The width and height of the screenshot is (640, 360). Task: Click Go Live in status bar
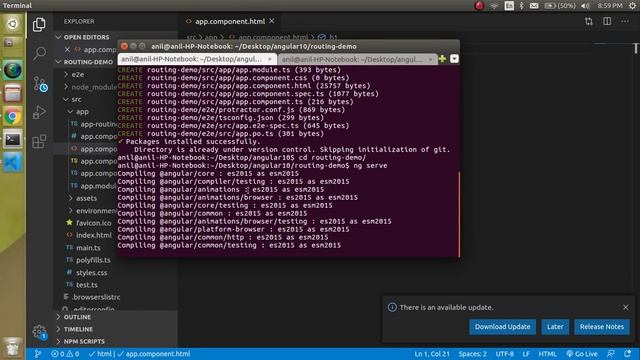pos(582,354)
